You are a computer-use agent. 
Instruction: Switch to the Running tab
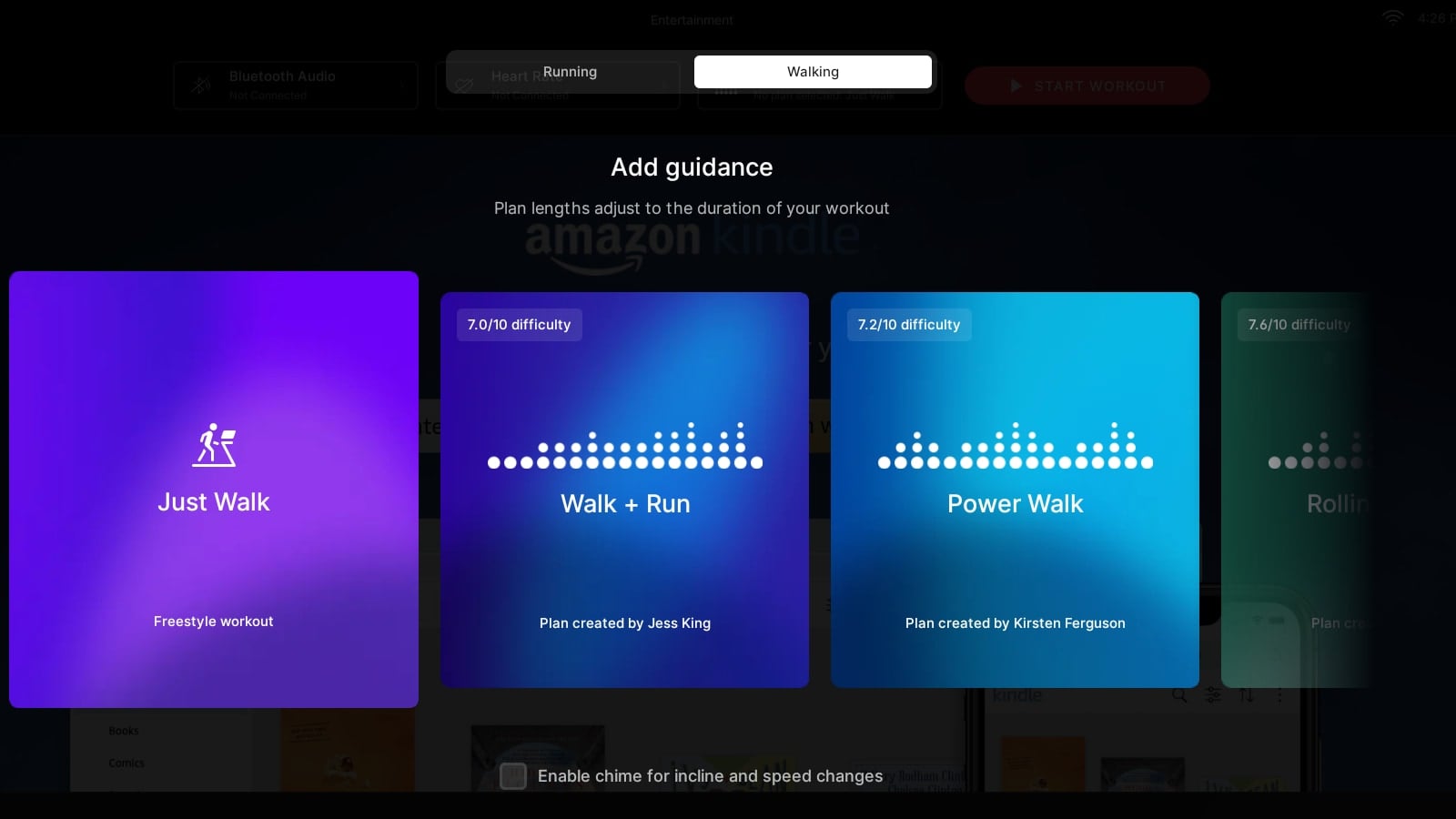pos(571,72)
